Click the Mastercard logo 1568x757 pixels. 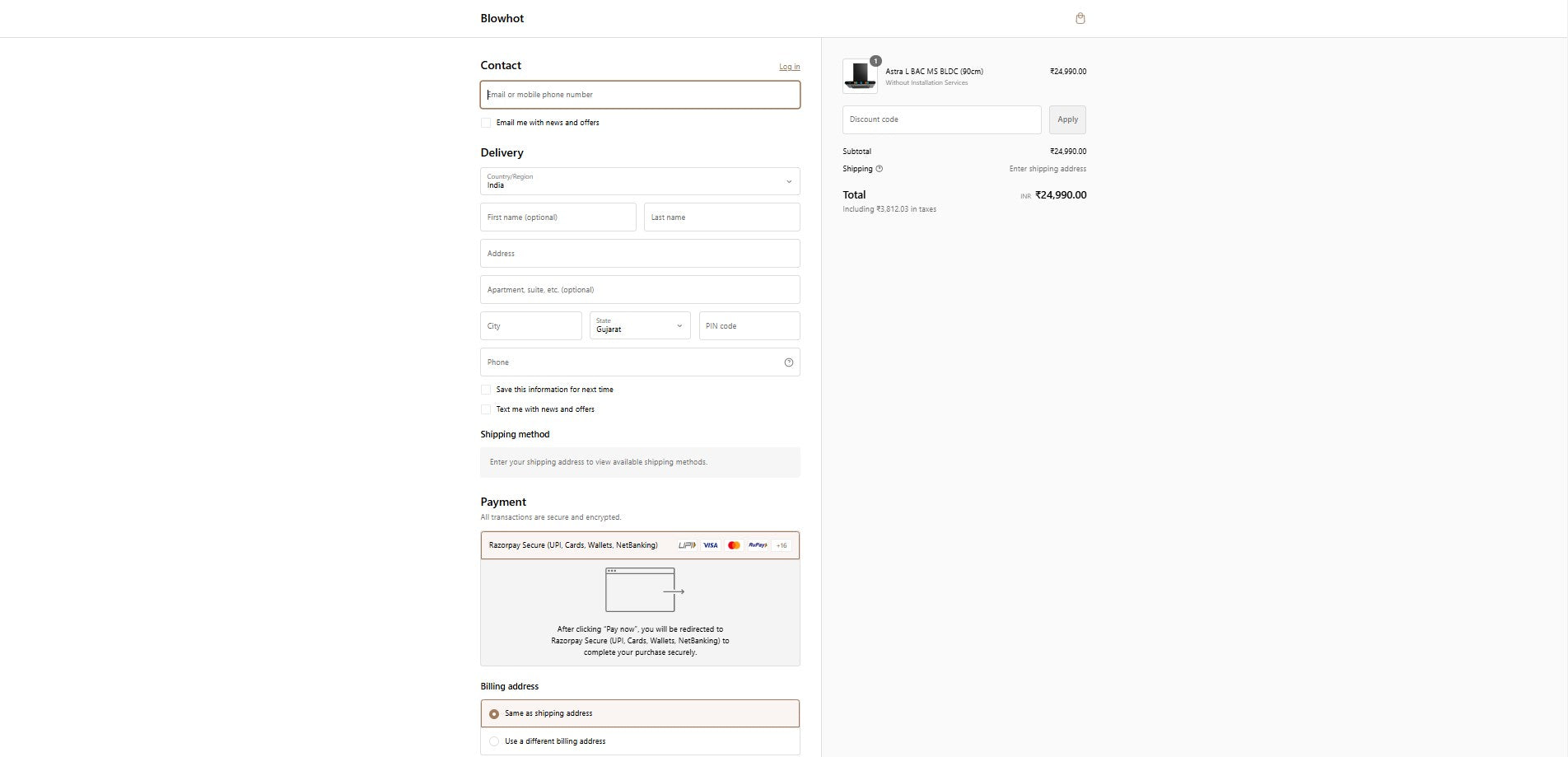[x=734, y=545]
